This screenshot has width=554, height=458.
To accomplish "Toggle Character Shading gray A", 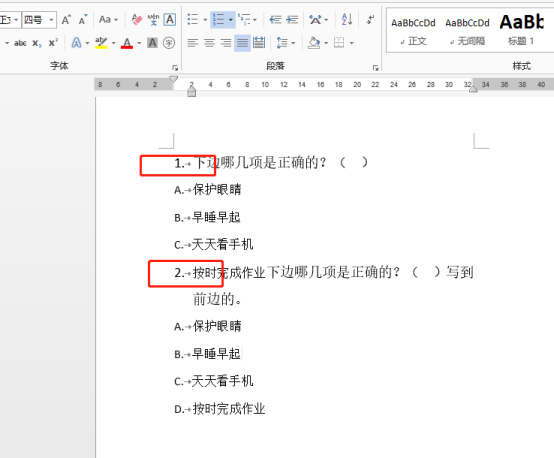I will click(152, 43).
